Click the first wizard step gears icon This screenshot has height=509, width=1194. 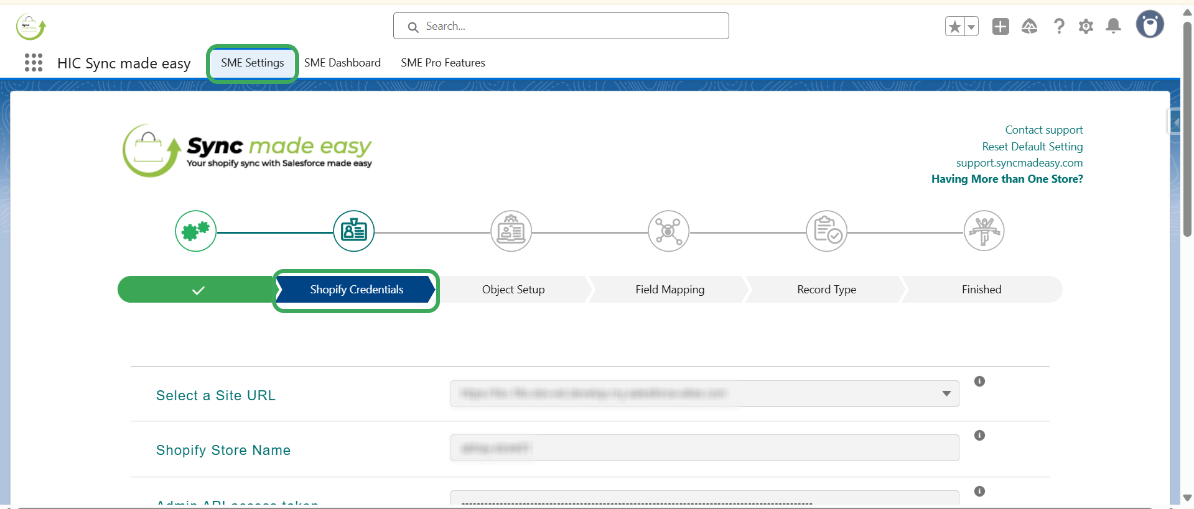click(196, 230)
